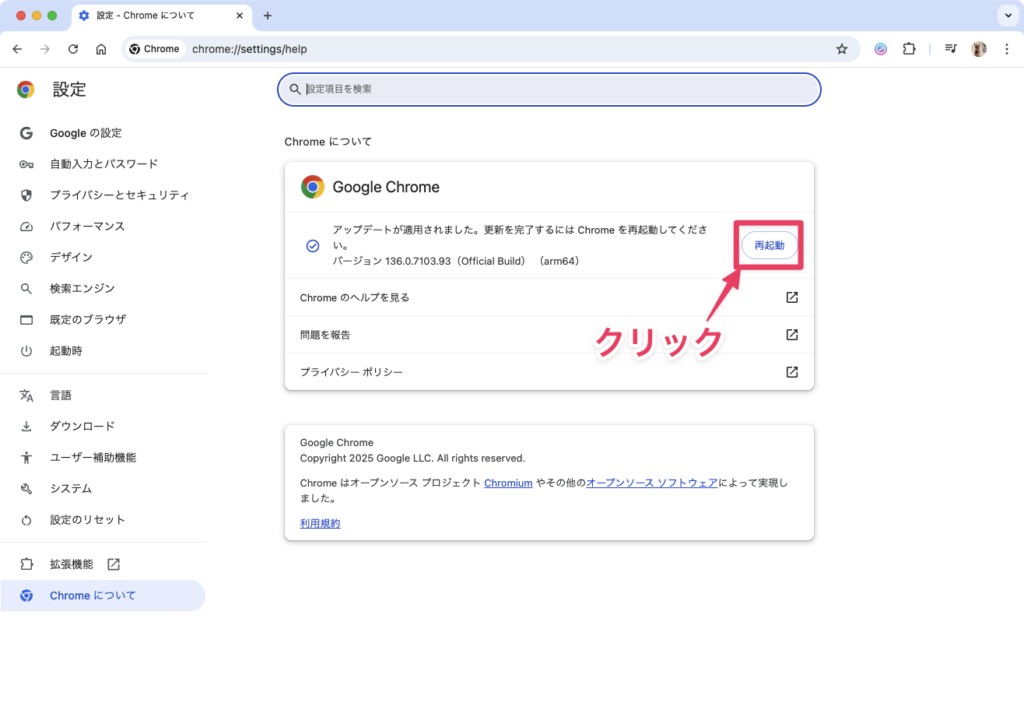The width and height of the screenshot is (1024, 710).
Task: Click the Copyright 2025 Google LLC text
Action: [412, 459]
